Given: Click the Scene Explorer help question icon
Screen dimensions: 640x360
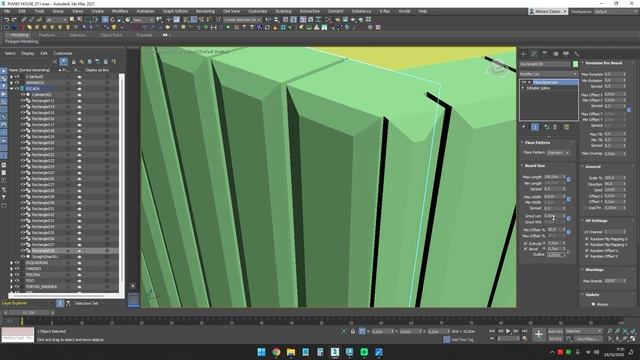Looking at the screenshot, I should tap(114, 62).
